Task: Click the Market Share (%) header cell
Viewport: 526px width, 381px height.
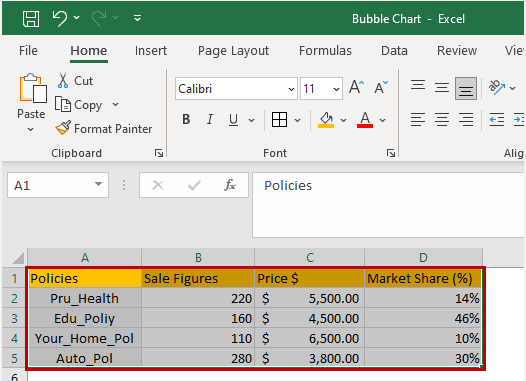Action: click(423, 278)
